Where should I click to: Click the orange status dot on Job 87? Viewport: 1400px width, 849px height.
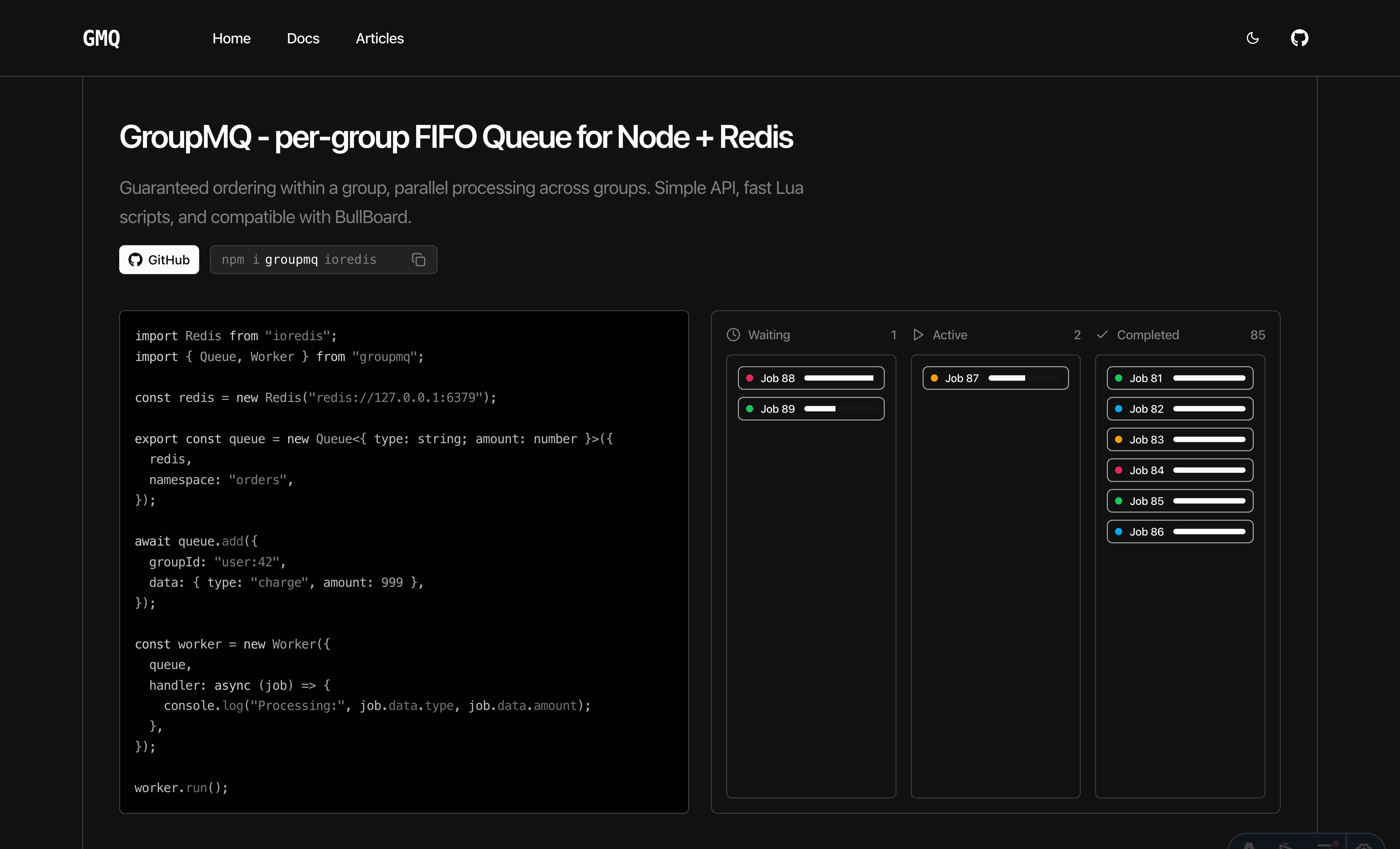click(934, 378)
